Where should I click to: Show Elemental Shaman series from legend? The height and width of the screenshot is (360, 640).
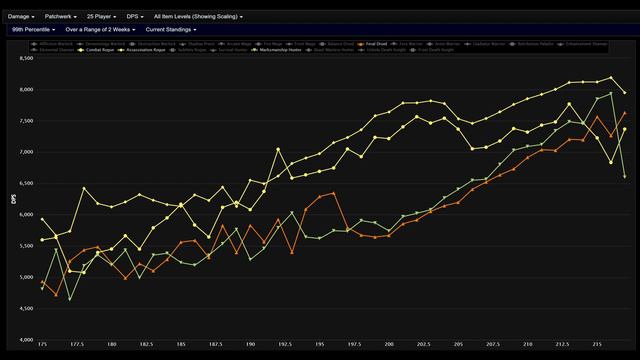click(x=53, y=50)
